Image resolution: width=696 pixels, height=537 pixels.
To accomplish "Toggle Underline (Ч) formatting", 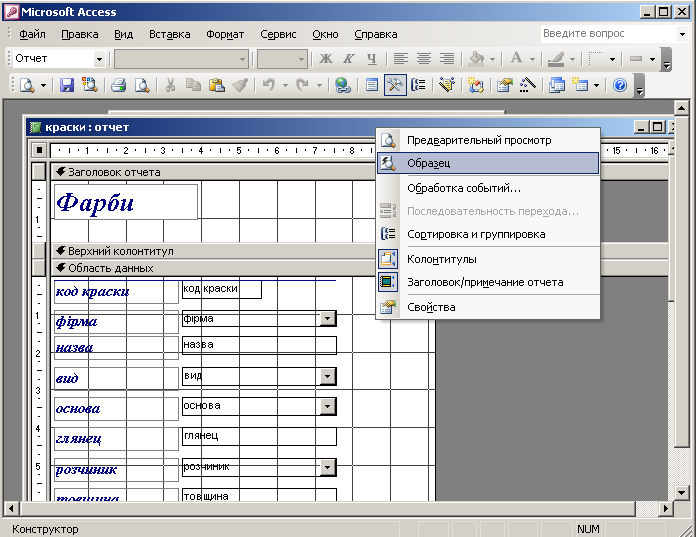I will pyautogui.click(x=372, y=58).
